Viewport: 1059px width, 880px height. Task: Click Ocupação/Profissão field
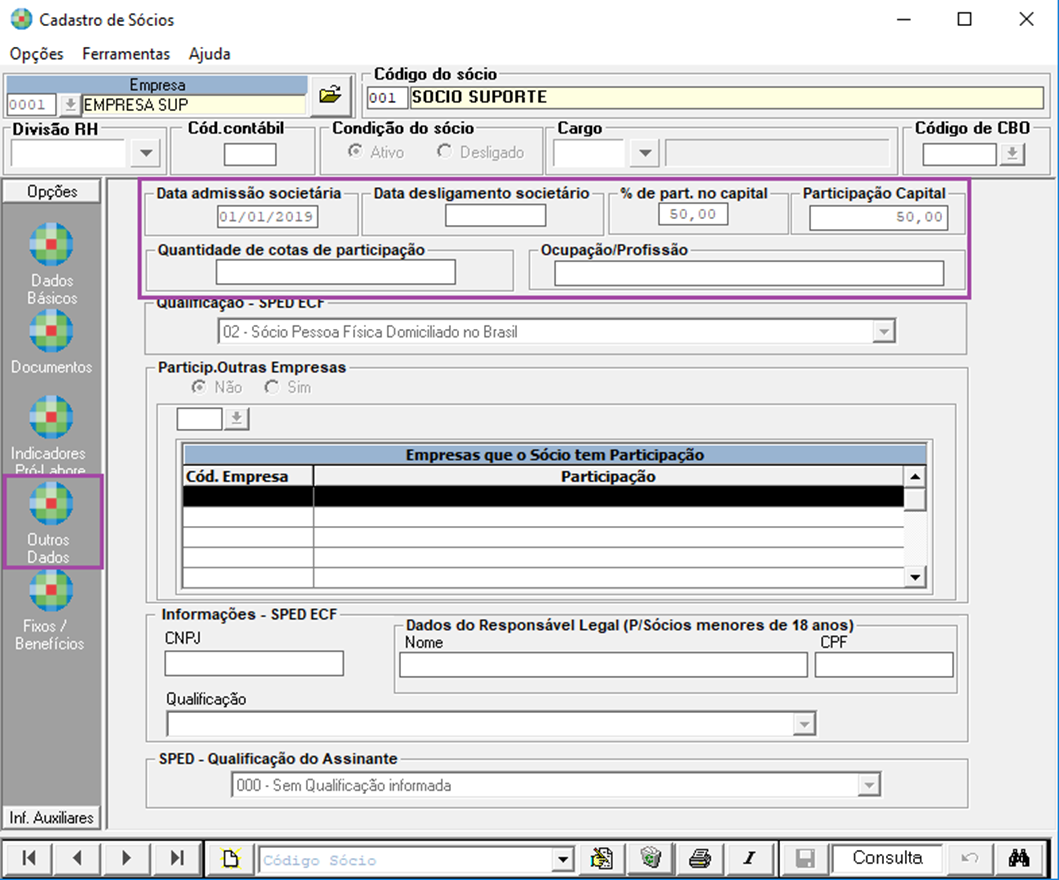tap(749, 274)
